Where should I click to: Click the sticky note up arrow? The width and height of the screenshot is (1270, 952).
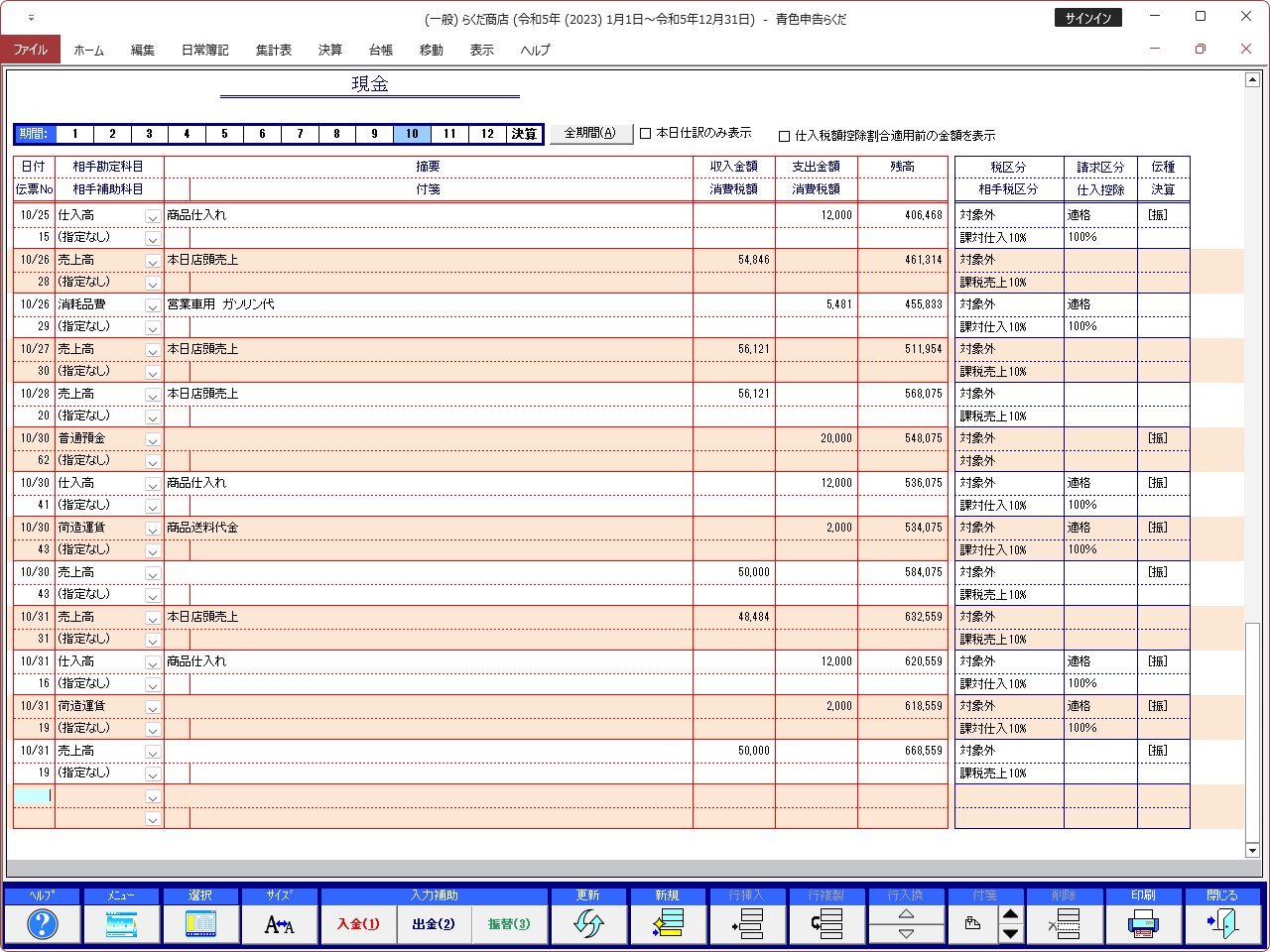pyautogui.click(x=1010, y=914)
